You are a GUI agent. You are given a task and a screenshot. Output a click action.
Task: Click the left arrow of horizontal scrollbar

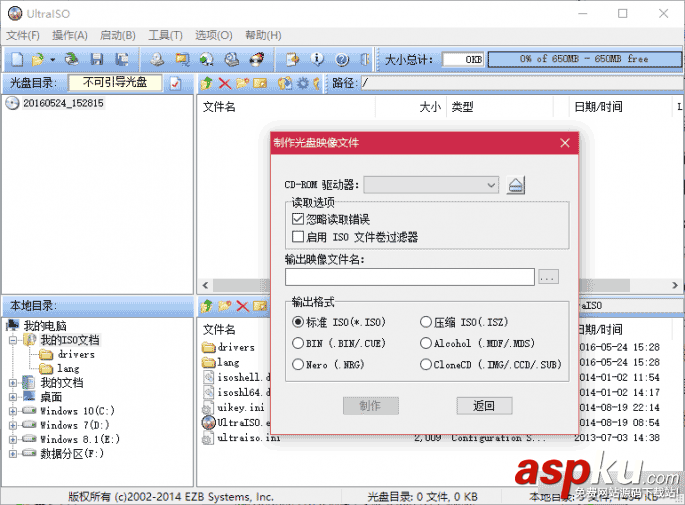(x=205, y=285)
